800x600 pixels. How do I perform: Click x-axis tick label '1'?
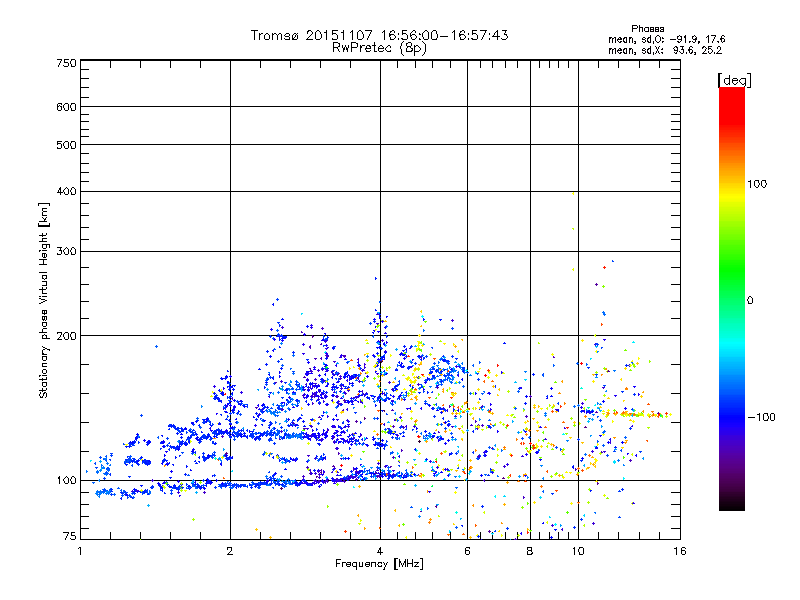click(80, 551)
